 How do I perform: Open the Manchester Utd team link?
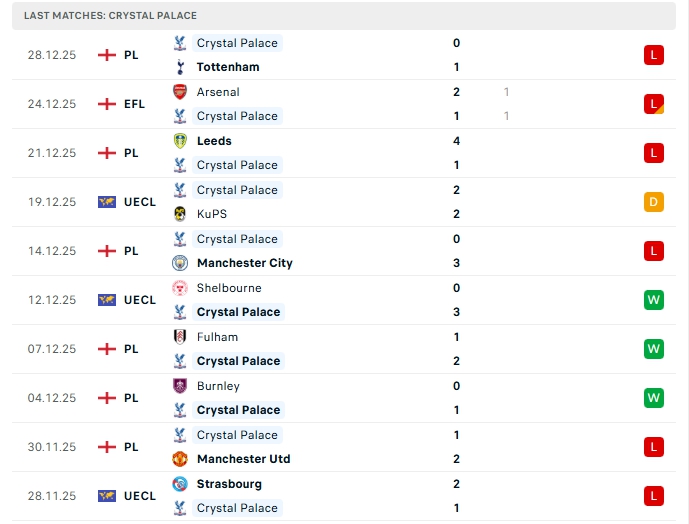pos(243,459)
